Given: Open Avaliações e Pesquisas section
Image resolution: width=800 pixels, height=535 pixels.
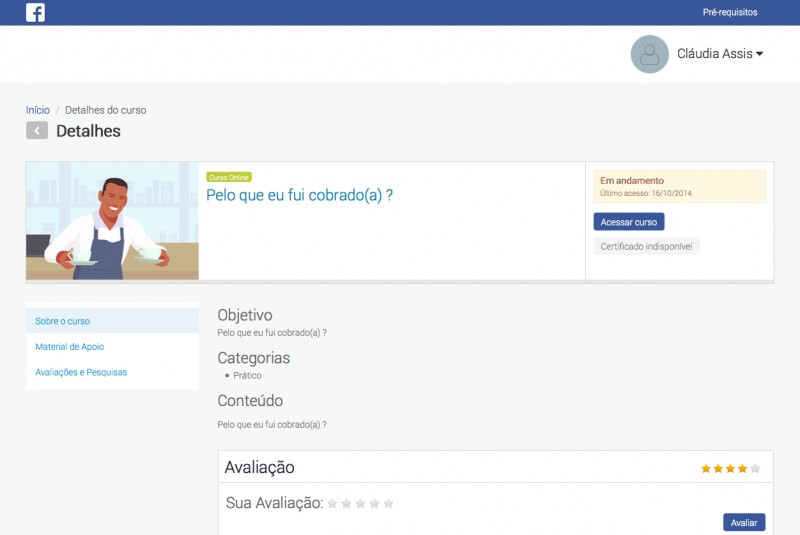Looking at the screenshot, I should (x=81, y=372).
